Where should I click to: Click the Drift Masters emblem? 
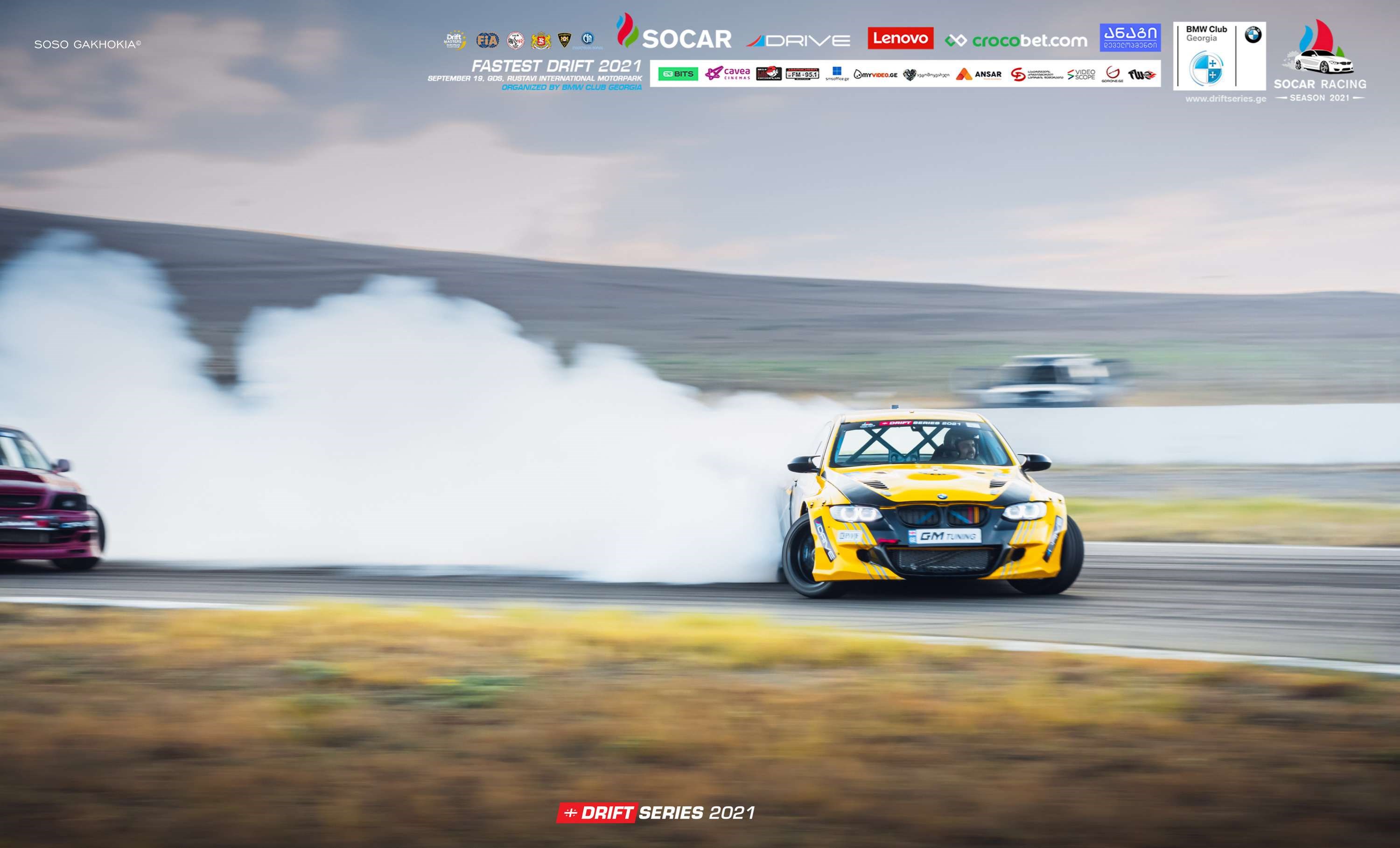click(x=455, y=40)
